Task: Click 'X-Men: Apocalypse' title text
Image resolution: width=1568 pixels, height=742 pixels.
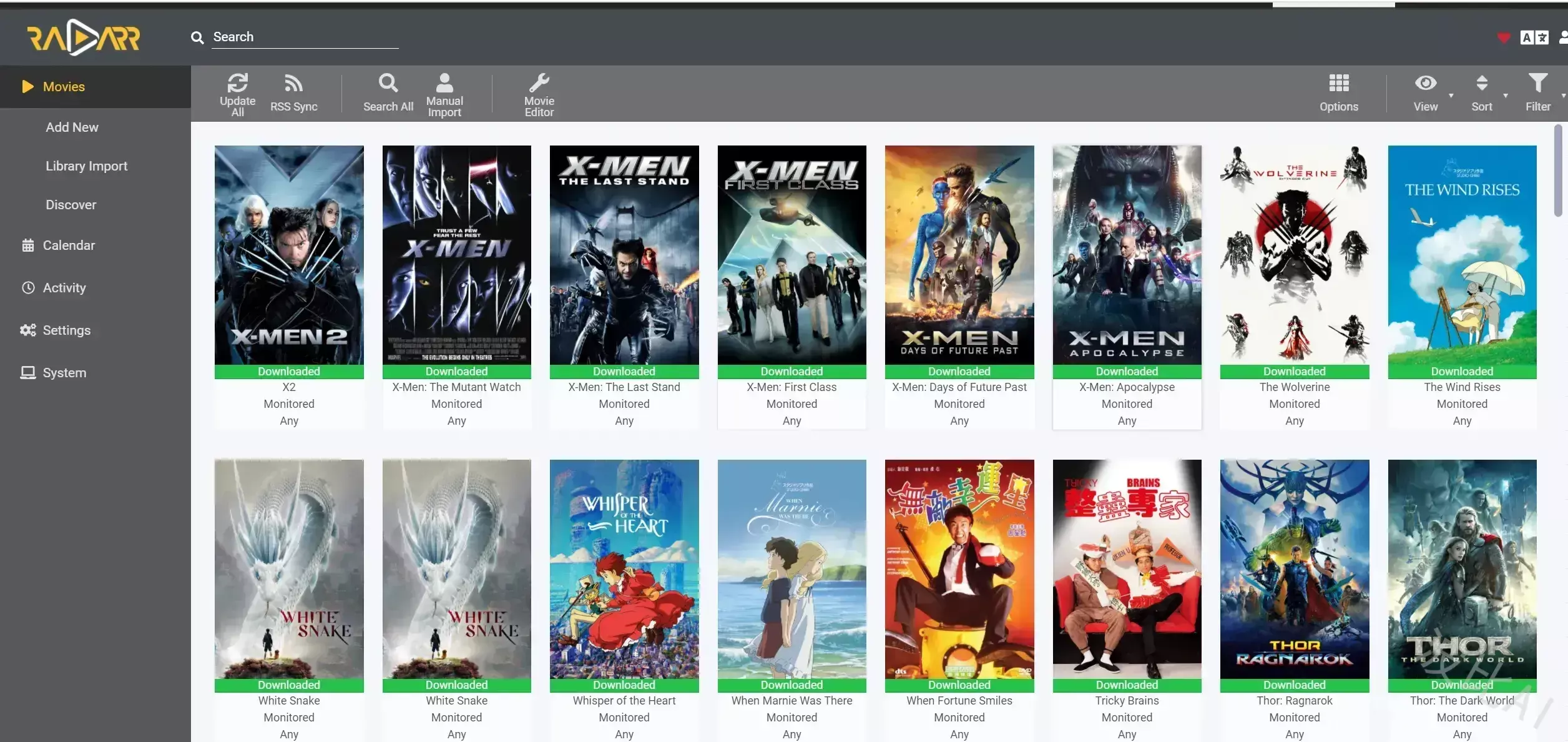Action: click(x=1127, y=387)
